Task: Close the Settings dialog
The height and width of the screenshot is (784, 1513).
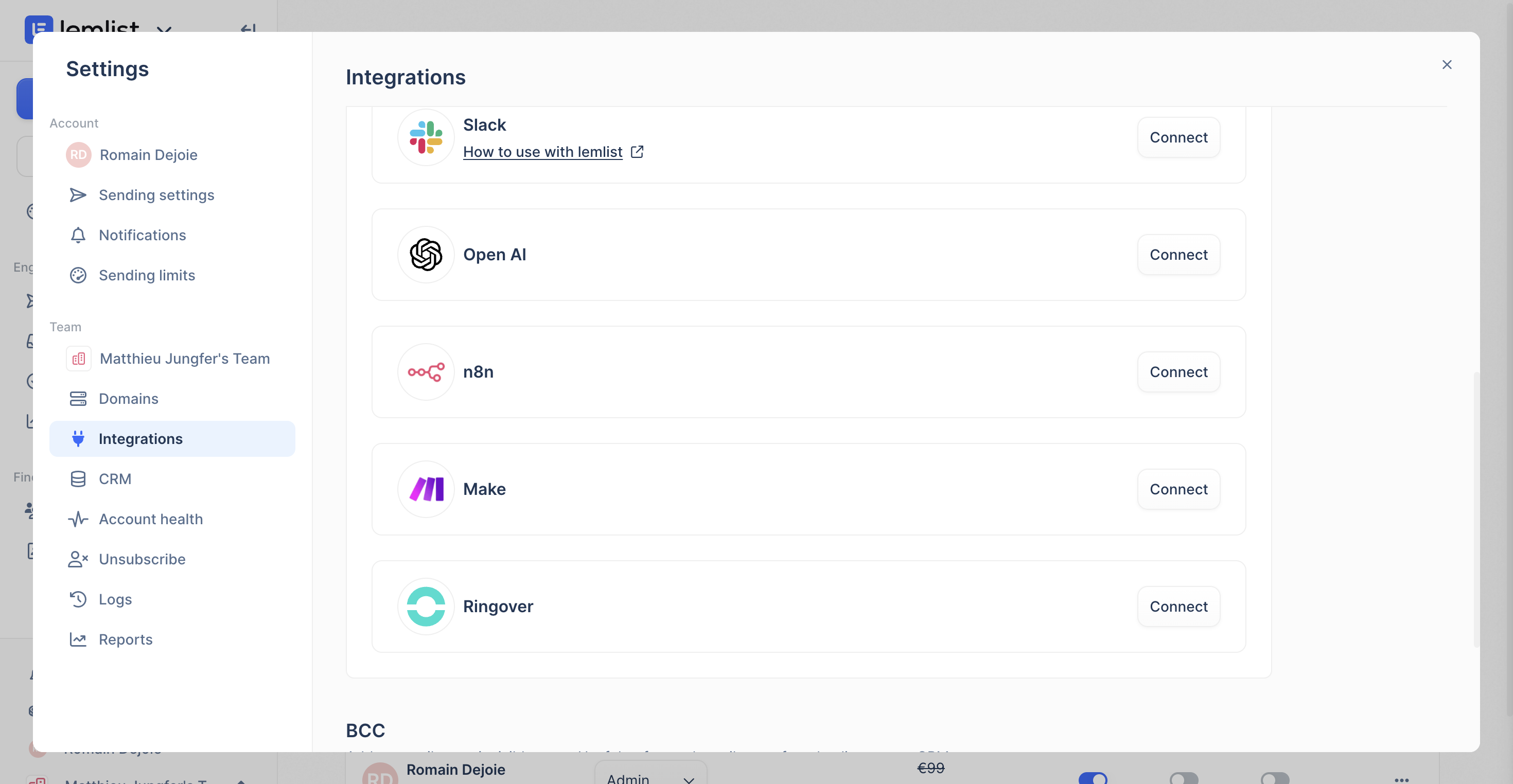Action: (1447, 65)
